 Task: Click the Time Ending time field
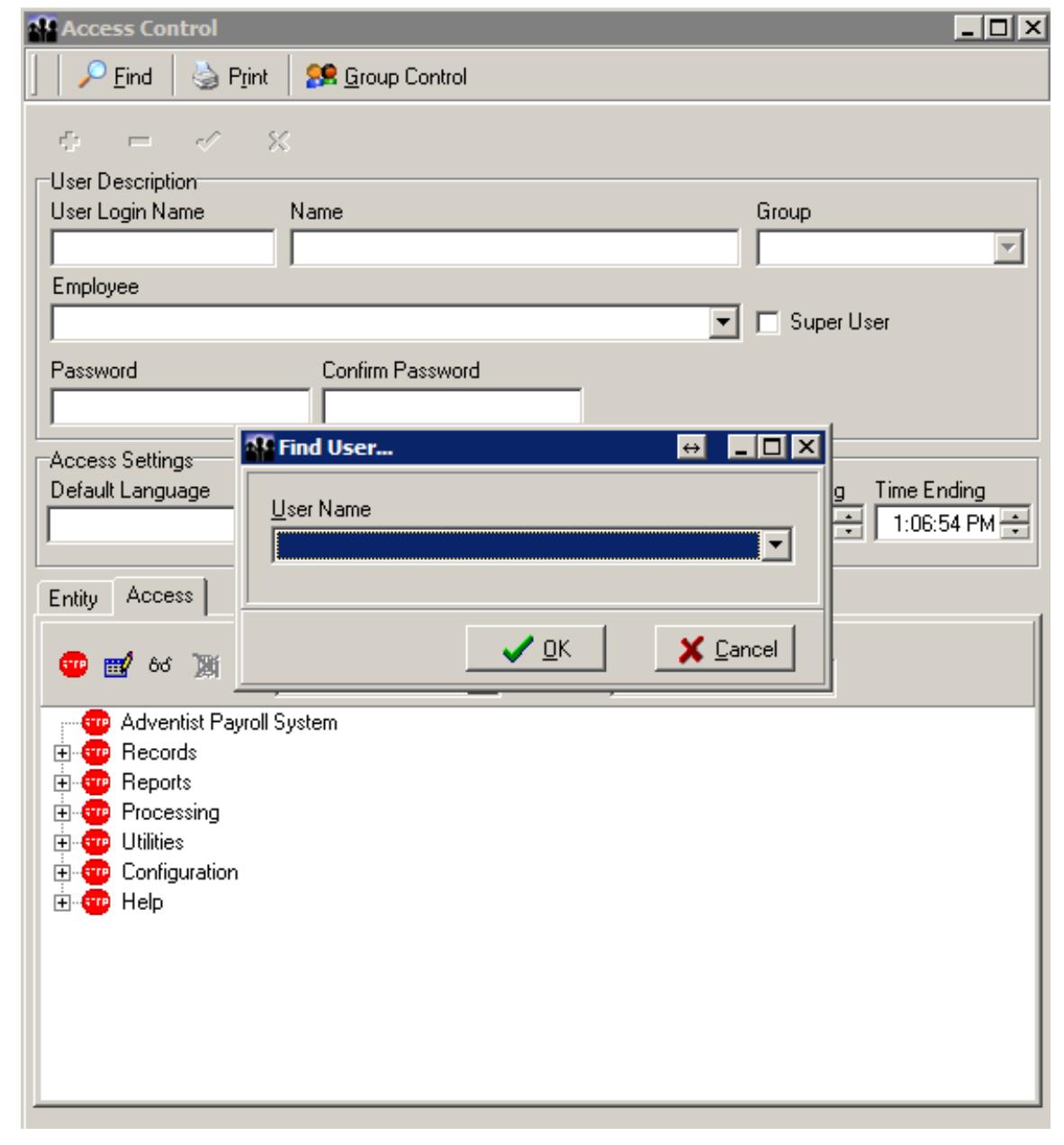tap(940, 524)
